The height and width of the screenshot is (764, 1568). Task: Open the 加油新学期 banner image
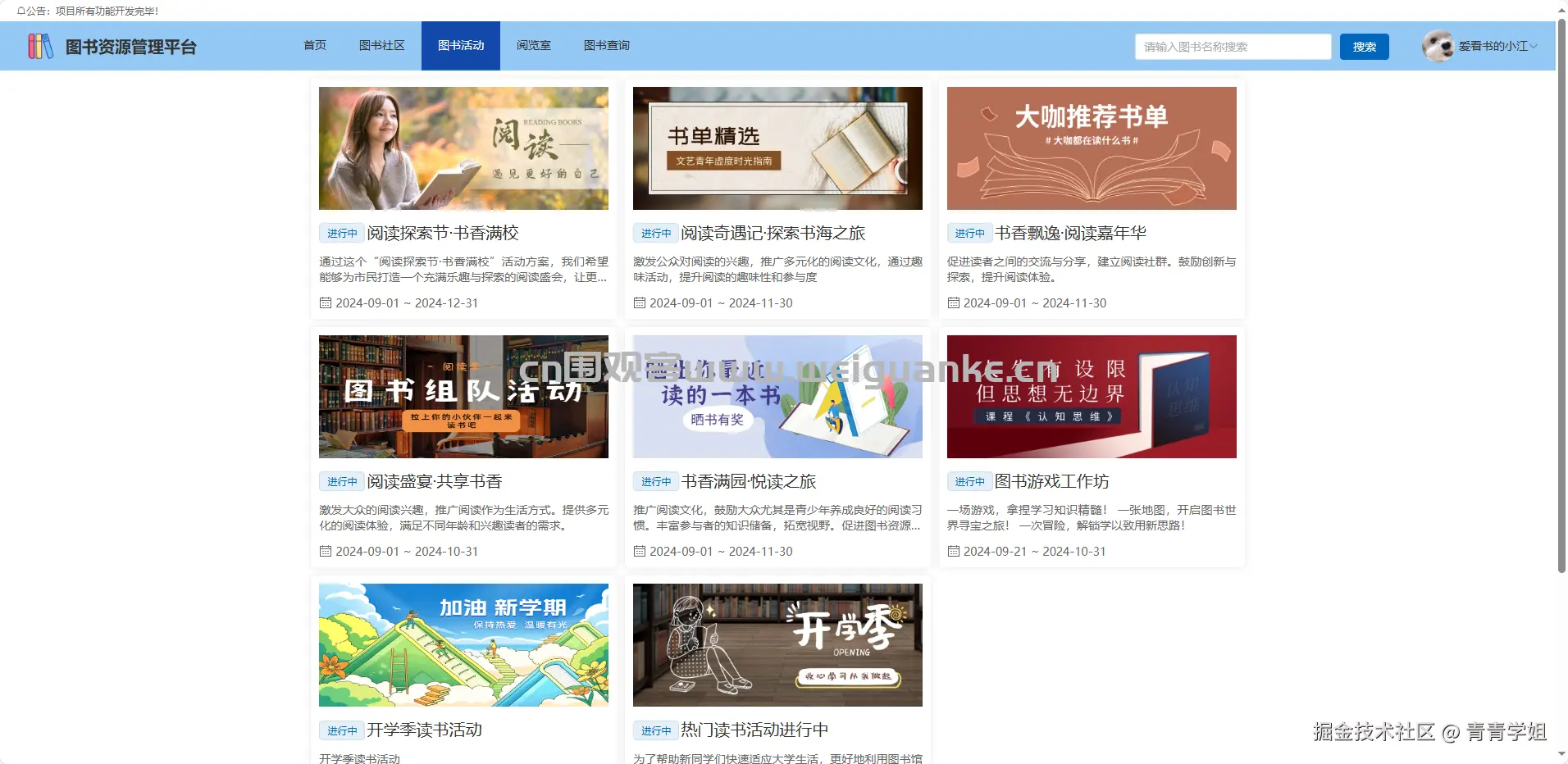click(463, 645)
